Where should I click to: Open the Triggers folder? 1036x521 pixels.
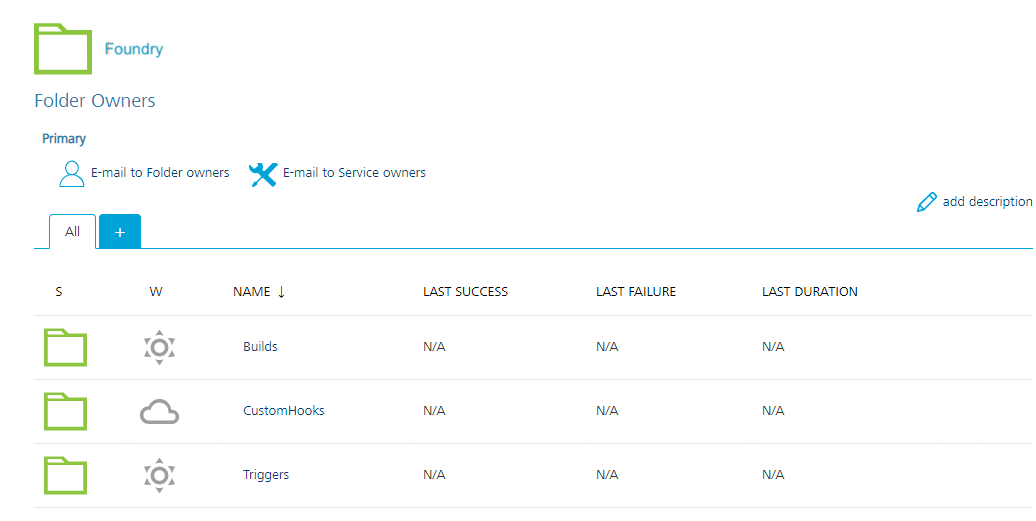tap(266, 475)
